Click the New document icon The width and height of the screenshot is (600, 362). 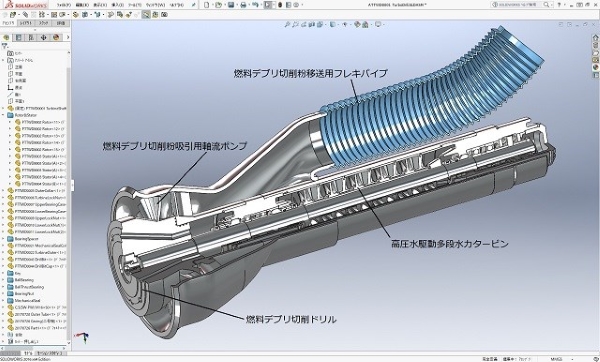[207, 5]
